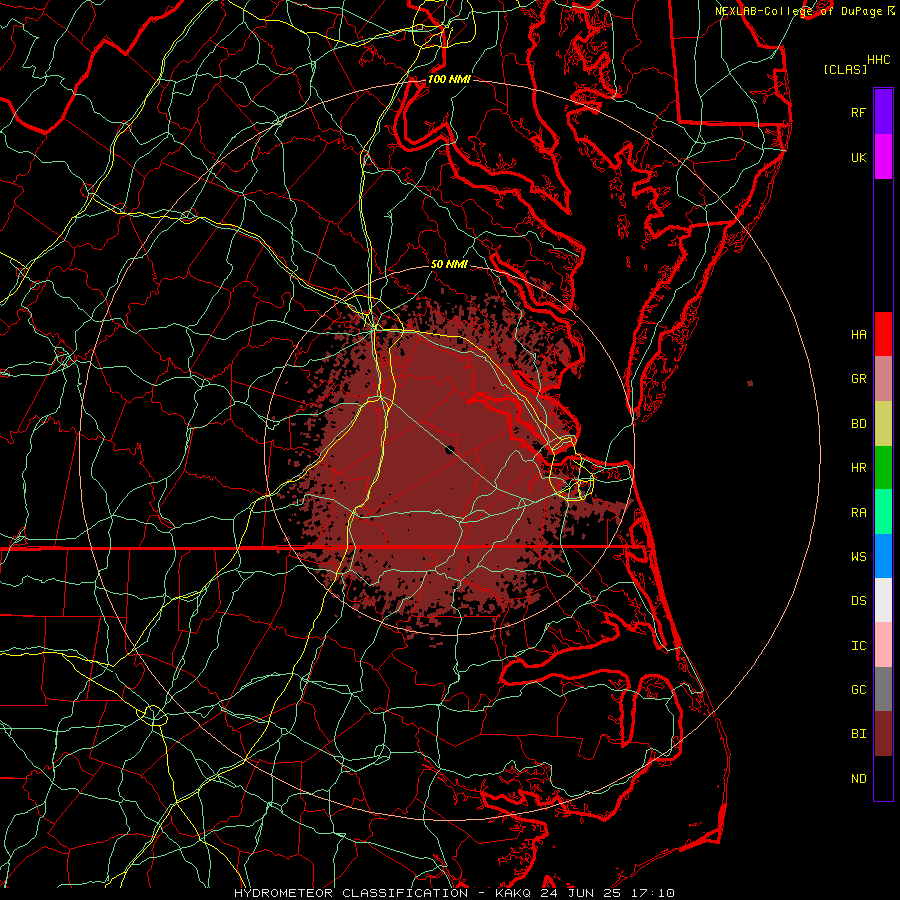Click the UK legend label
The width and height of the screenshot is (900, 900).
coord(858,157)
